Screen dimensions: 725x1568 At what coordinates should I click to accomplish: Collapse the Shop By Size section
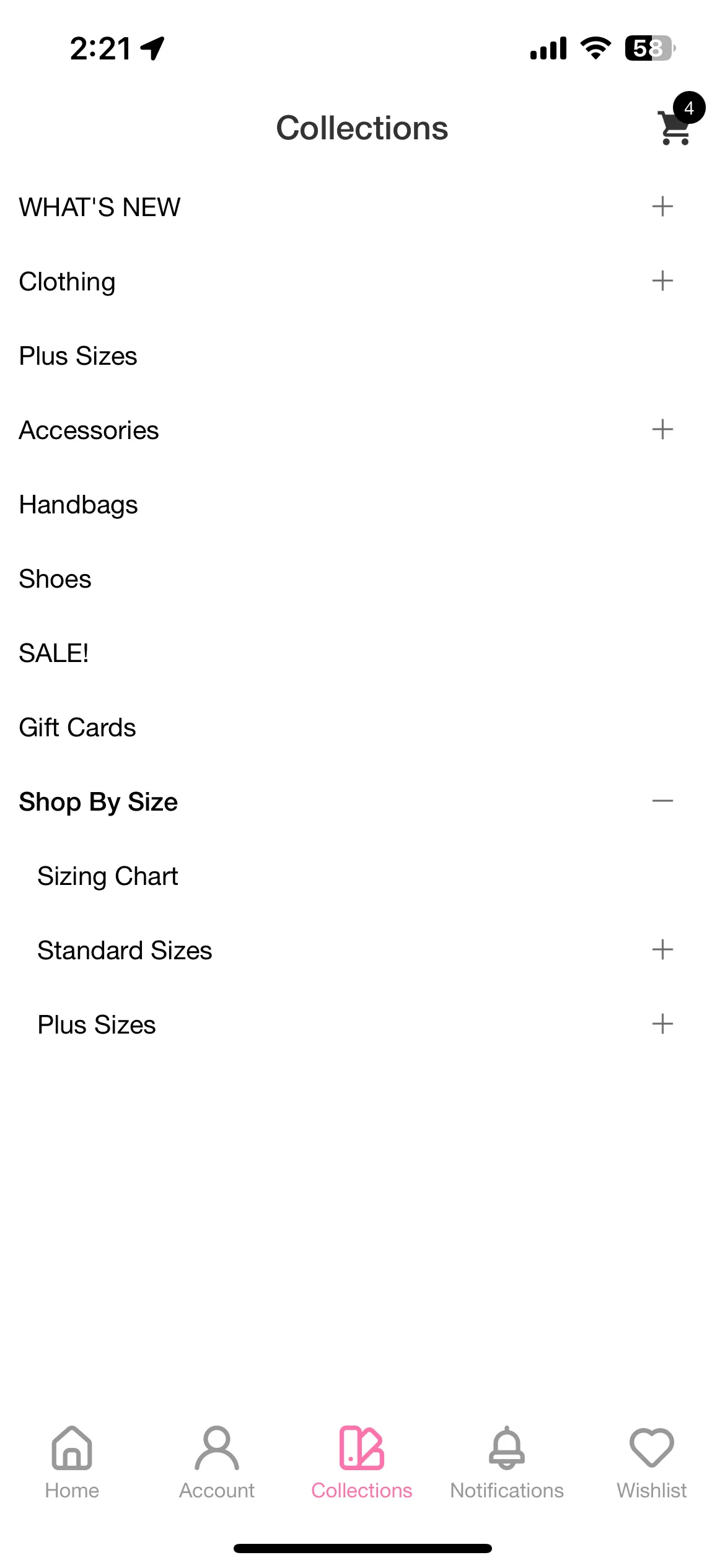pos(662,801)
